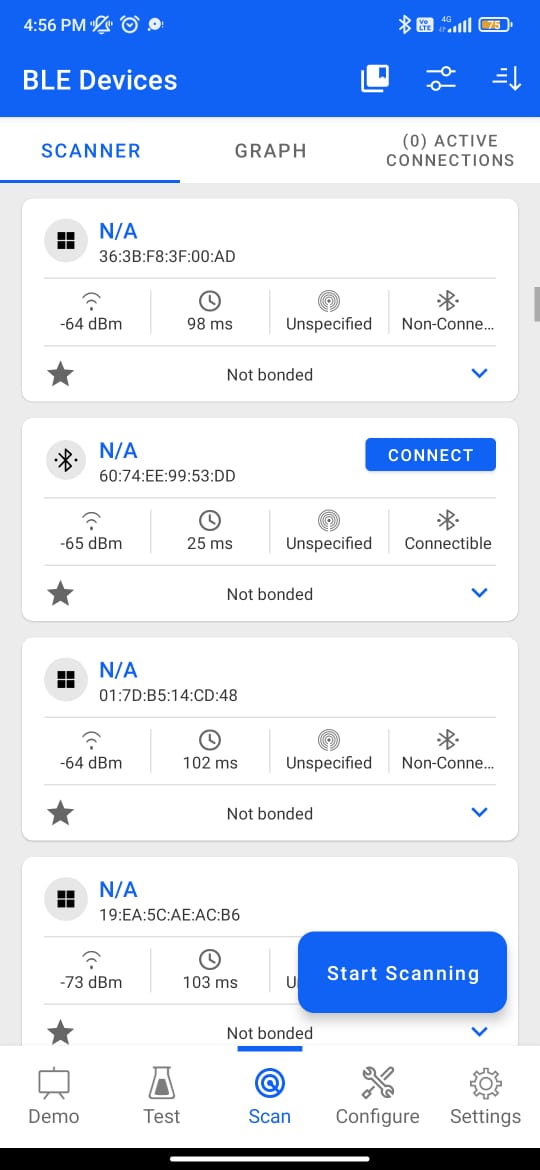Open scan filter sliders icon
This screenshot has height=1170, width=540.
coord(441,79)
